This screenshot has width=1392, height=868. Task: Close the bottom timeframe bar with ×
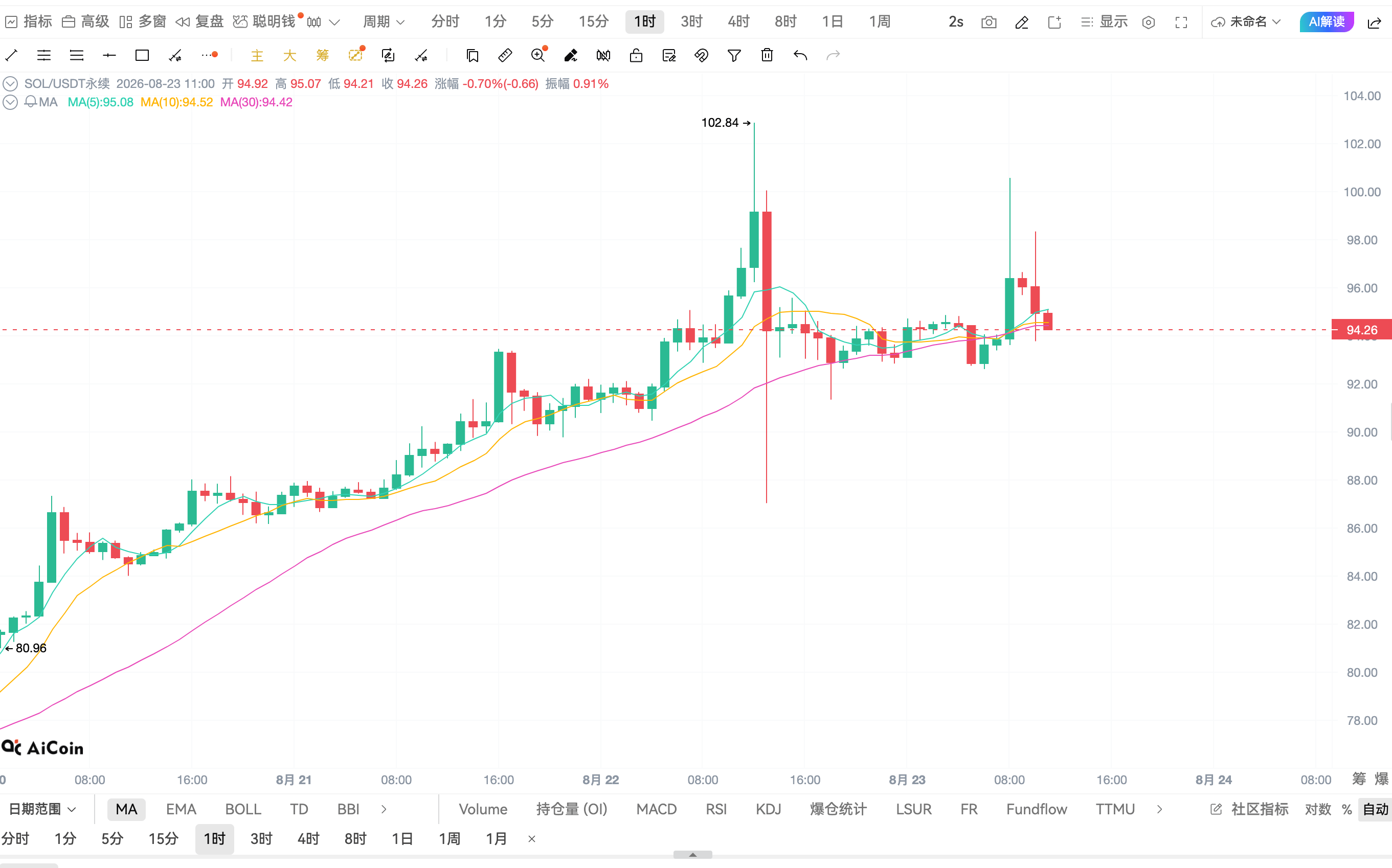(x=532, y=839)
